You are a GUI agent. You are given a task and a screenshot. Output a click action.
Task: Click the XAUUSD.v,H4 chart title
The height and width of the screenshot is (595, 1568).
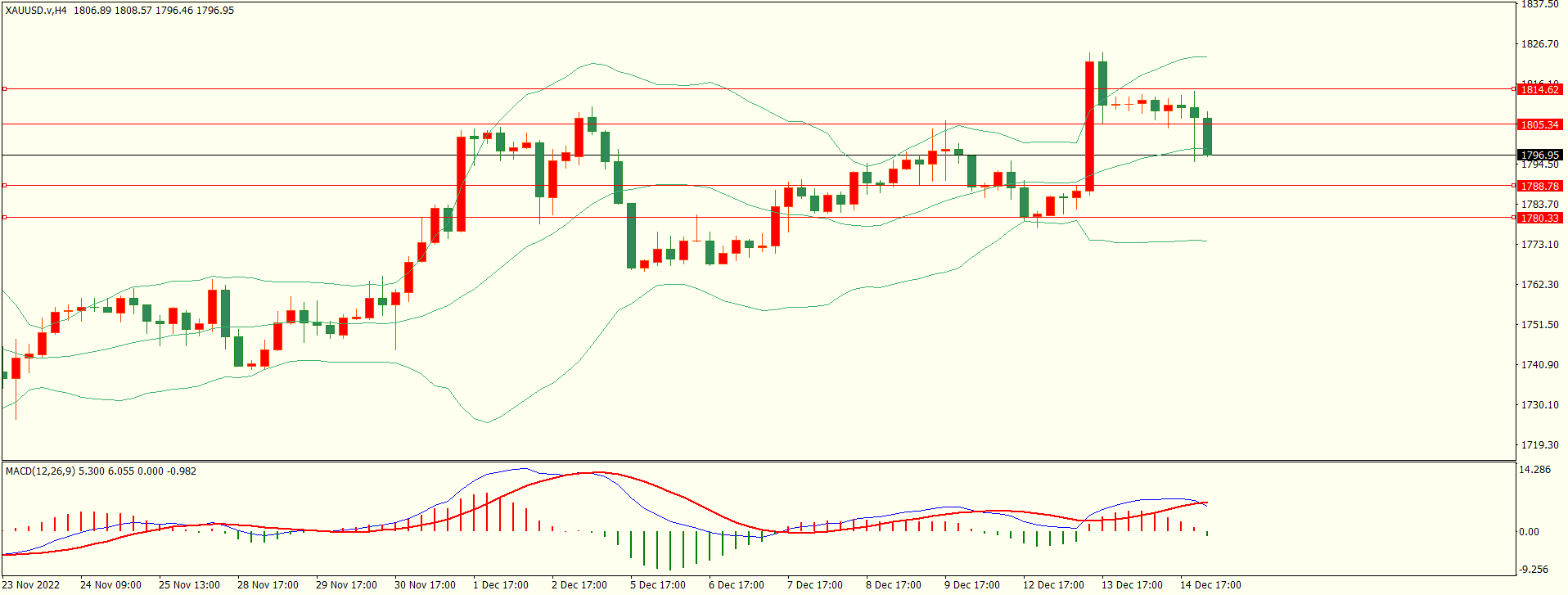coord(36,11)
